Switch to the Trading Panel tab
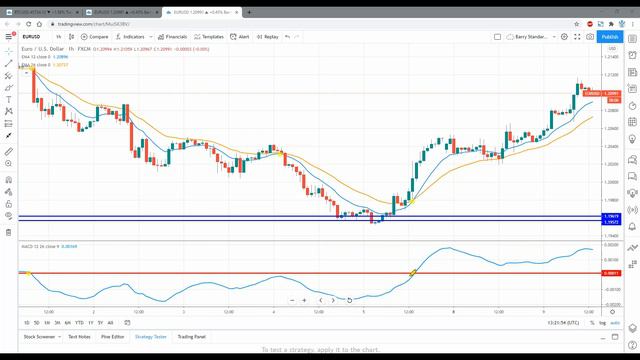640x360 pixels. [x=191, y=337]
